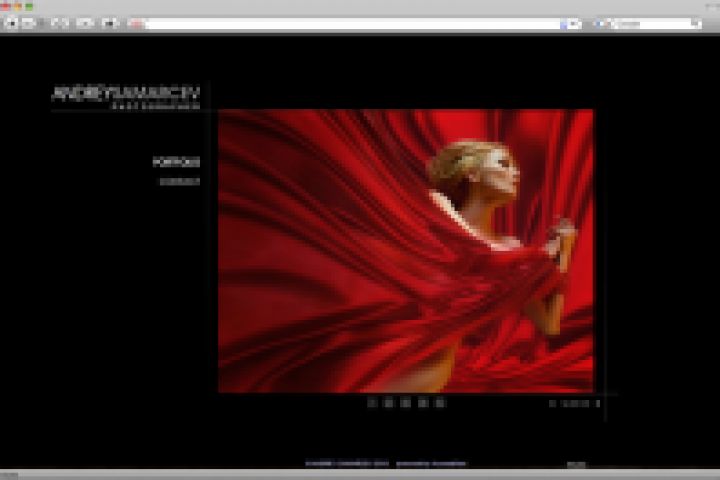Select the middle gallery square below the photo

tap(405, 403)
